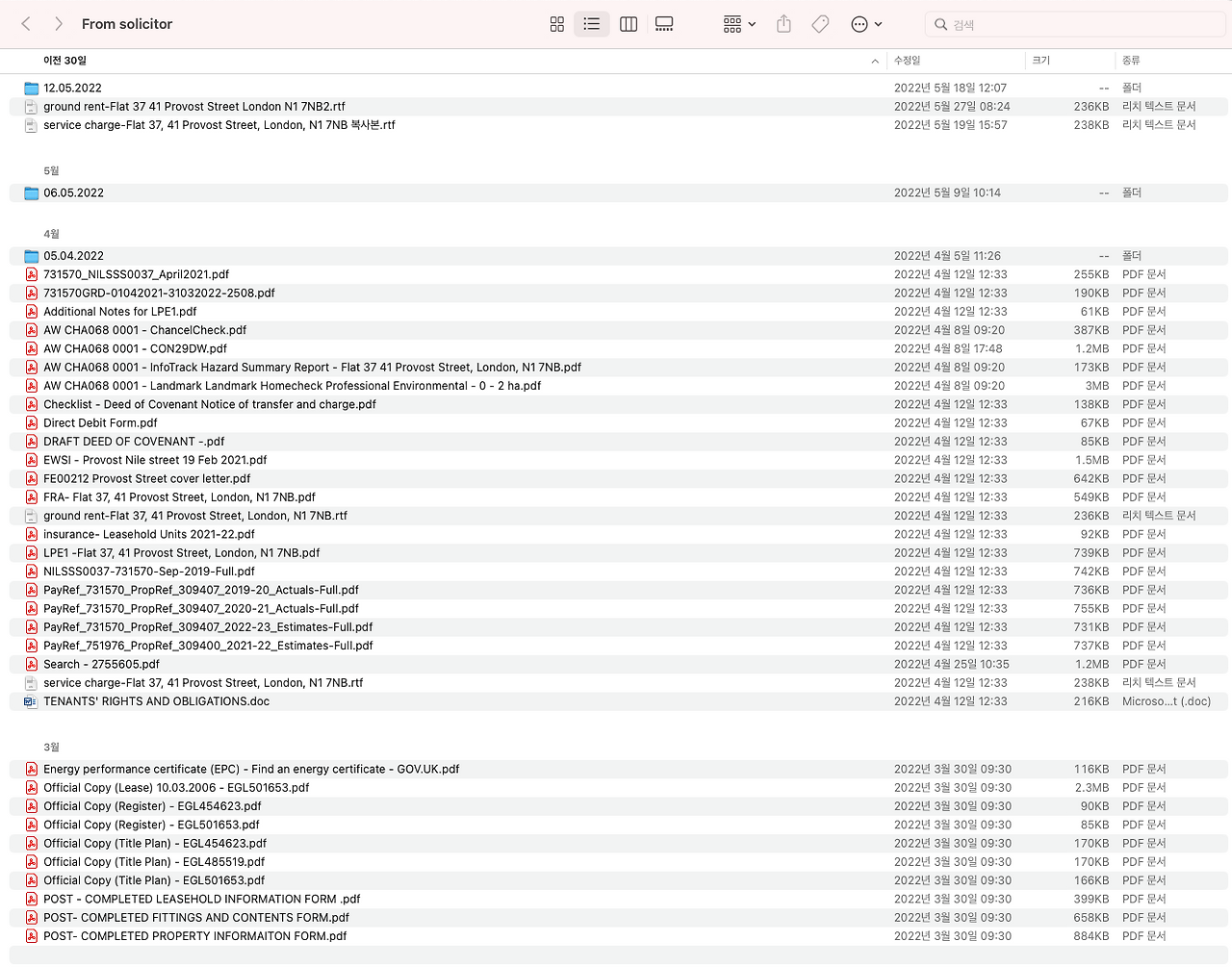Click the 05.04.2022 folder icon
The image size is (1232, 967).
pyautogui.click(x=32, y=256)
